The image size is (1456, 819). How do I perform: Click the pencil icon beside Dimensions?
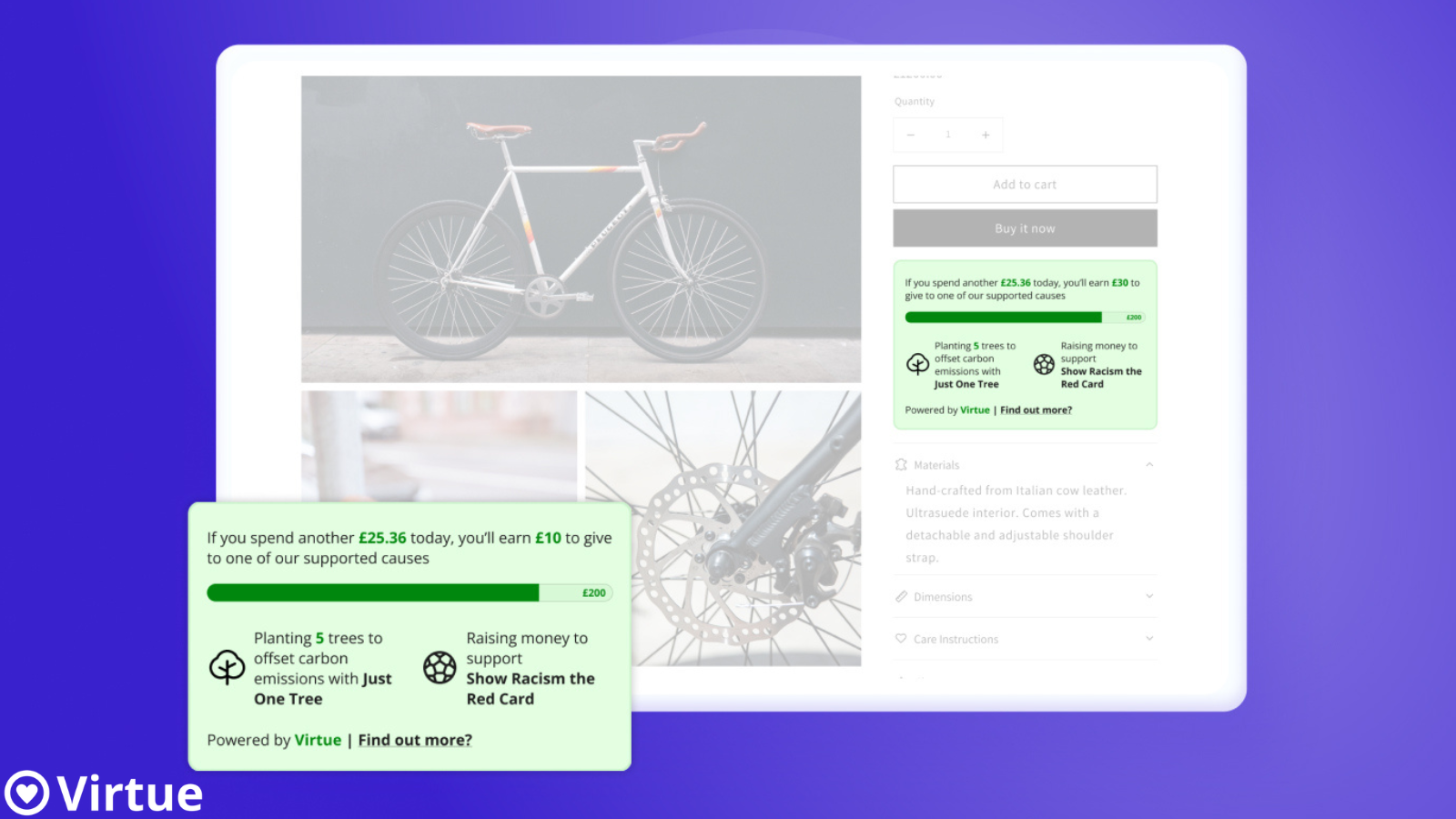click(x=901, y=597)
